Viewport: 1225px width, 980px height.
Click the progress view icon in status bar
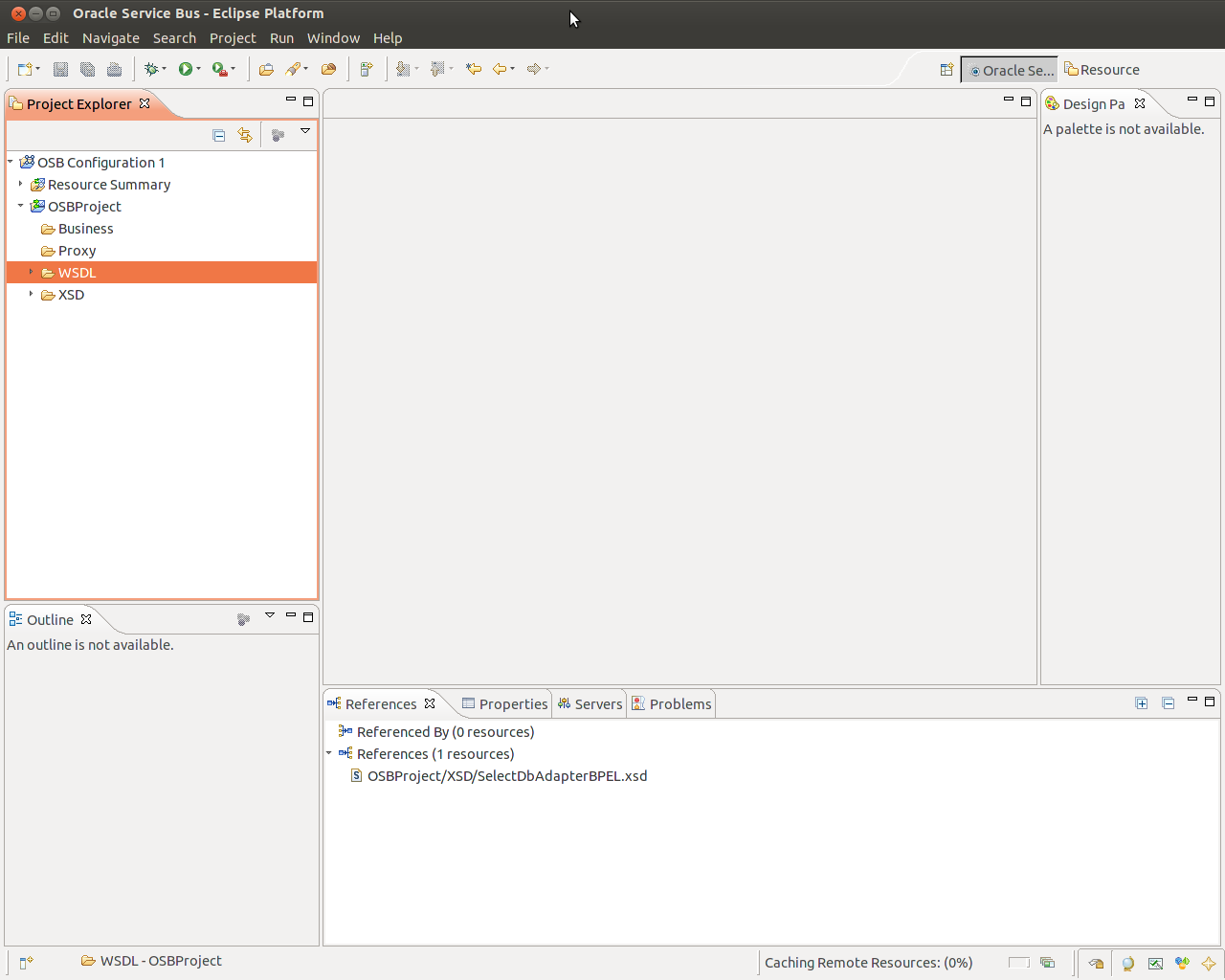click(x=1047, y=963)
